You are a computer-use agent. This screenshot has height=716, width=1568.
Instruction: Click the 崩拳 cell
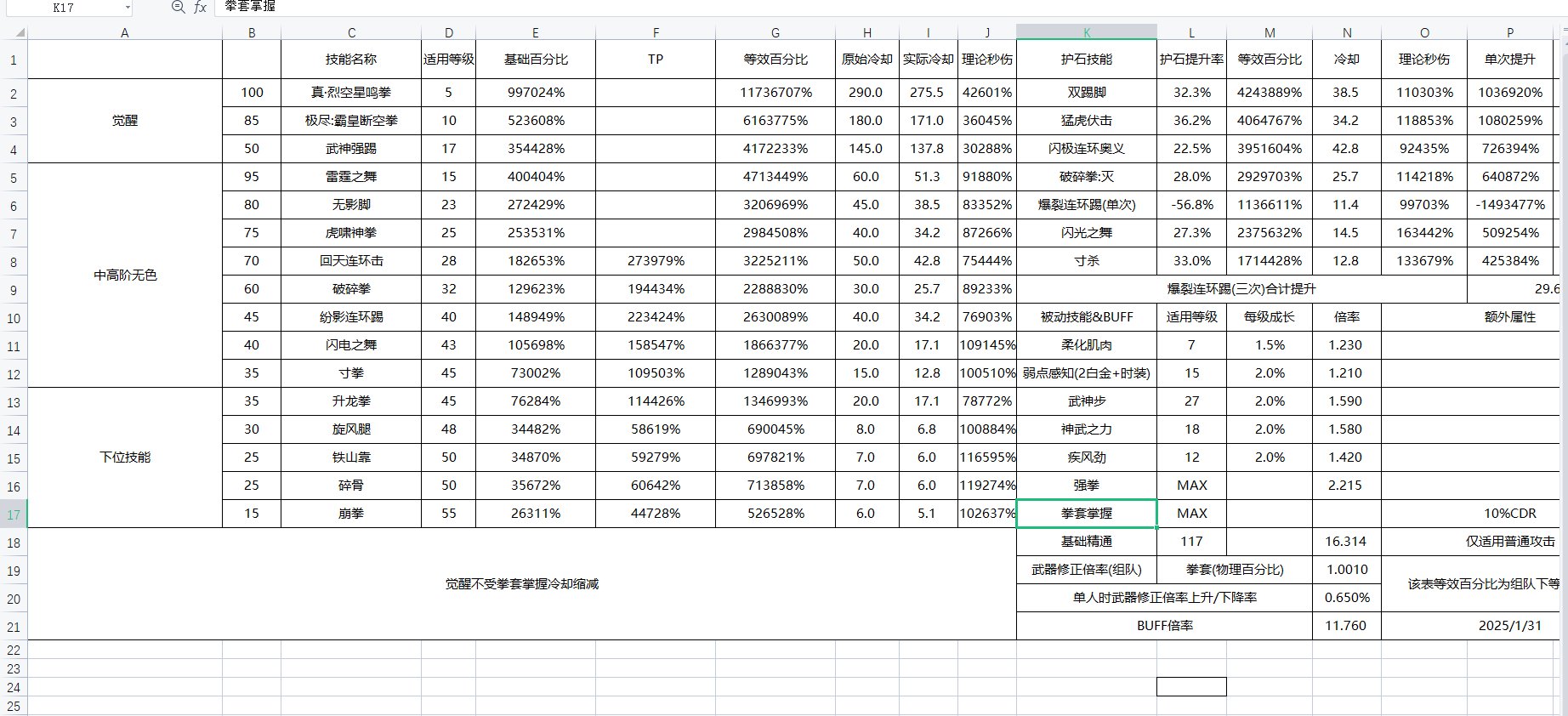pyautogui.click(x=351, y=514)
